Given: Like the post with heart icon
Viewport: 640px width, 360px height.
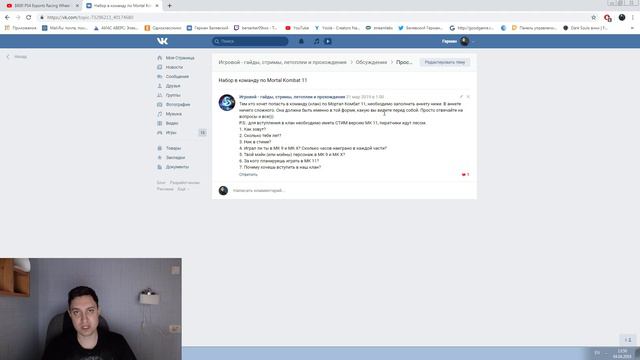Looking at the screenshot, I should click(x=465, y=175).
